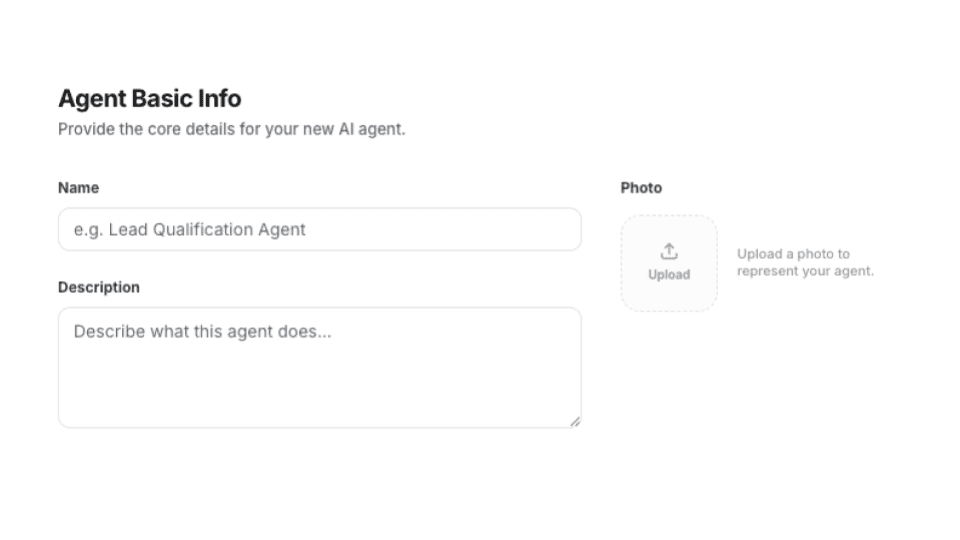Viewport: 960px width, 540px height.
Task: Click the "Upload" text label
Action: (x=669, y=275)
